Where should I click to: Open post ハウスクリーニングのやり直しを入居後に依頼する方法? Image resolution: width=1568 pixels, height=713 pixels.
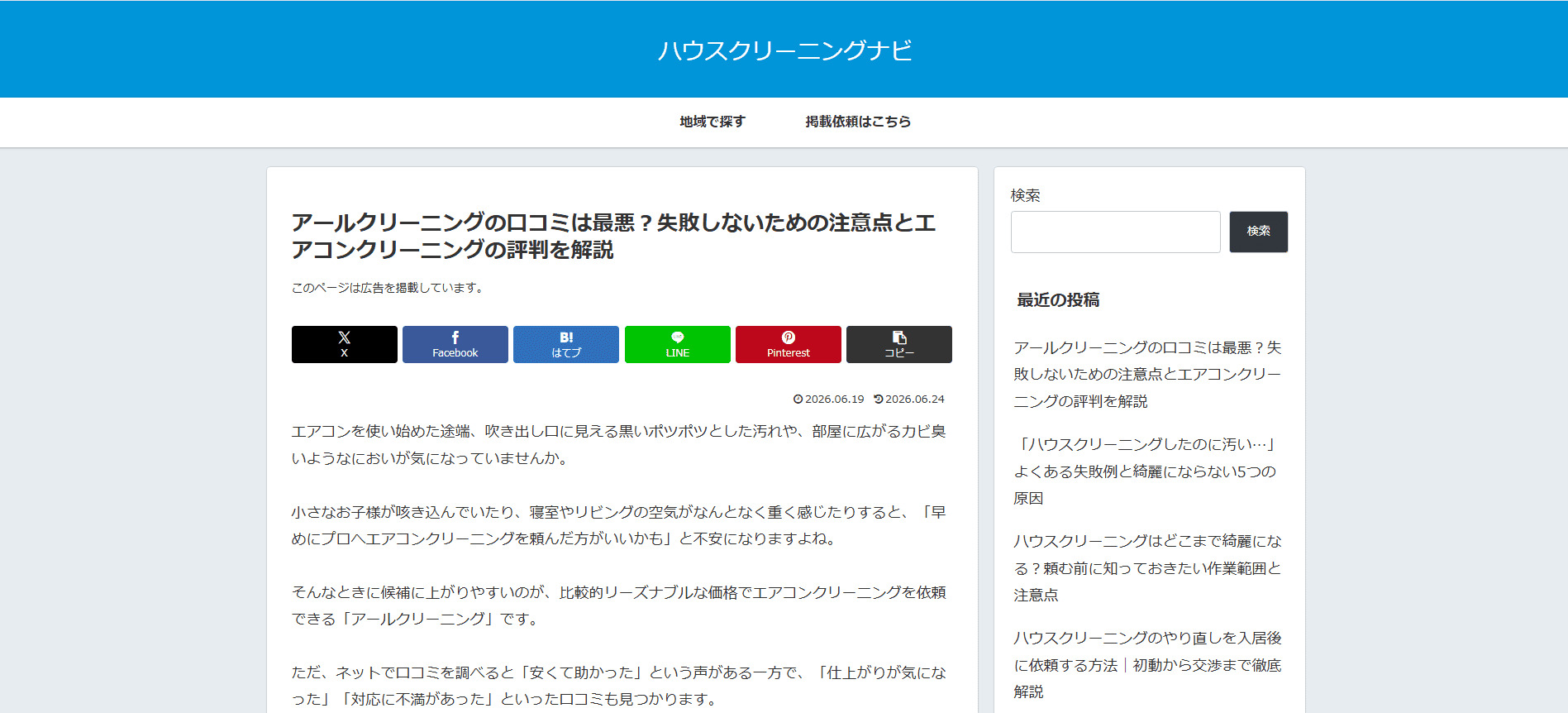[1147, 664]
